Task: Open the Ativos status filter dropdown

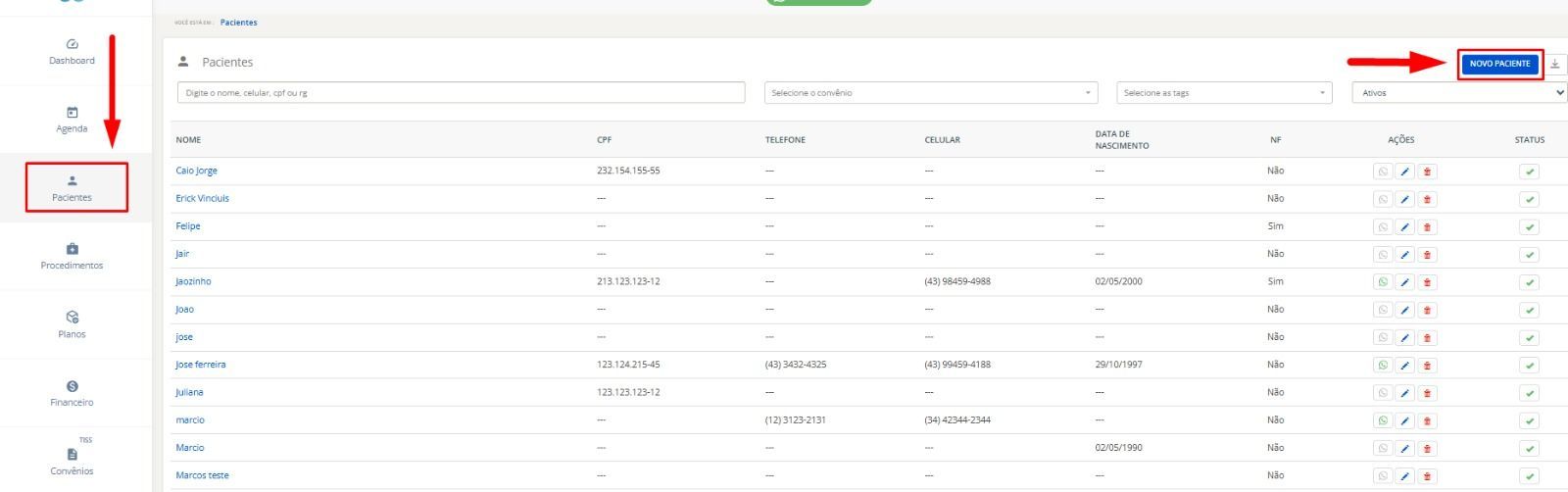Action: coord(1459,93)
